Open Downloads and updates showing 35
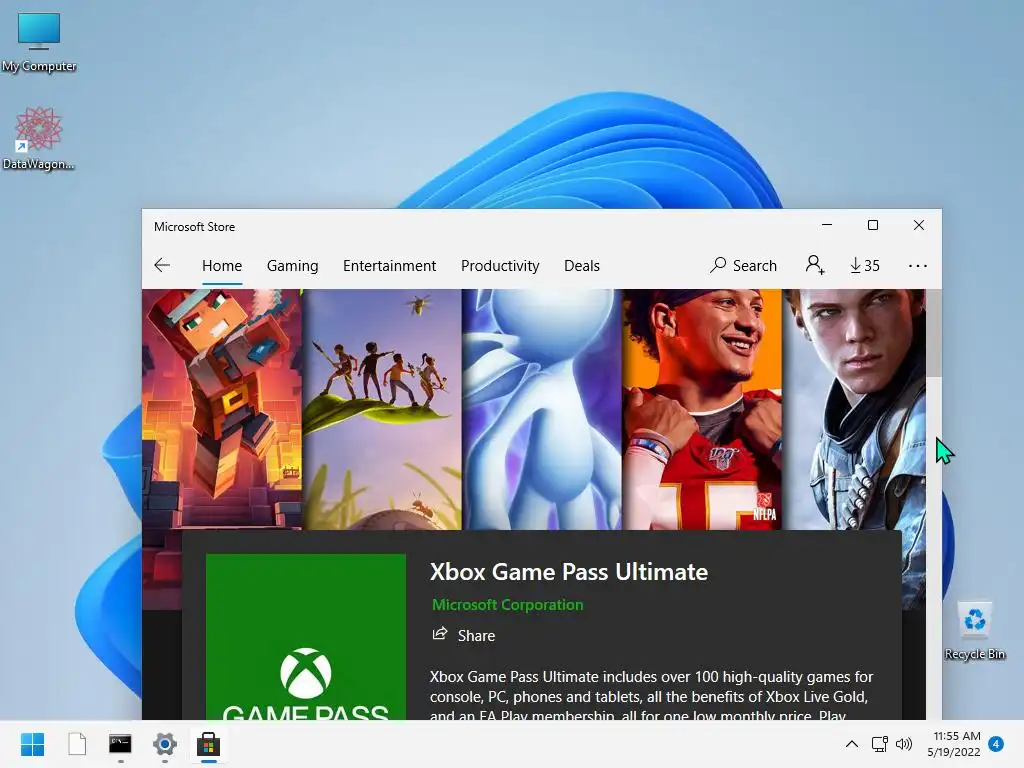This screenshot has height=768, width=1024. pyautogui.click(x=865, y=265)
